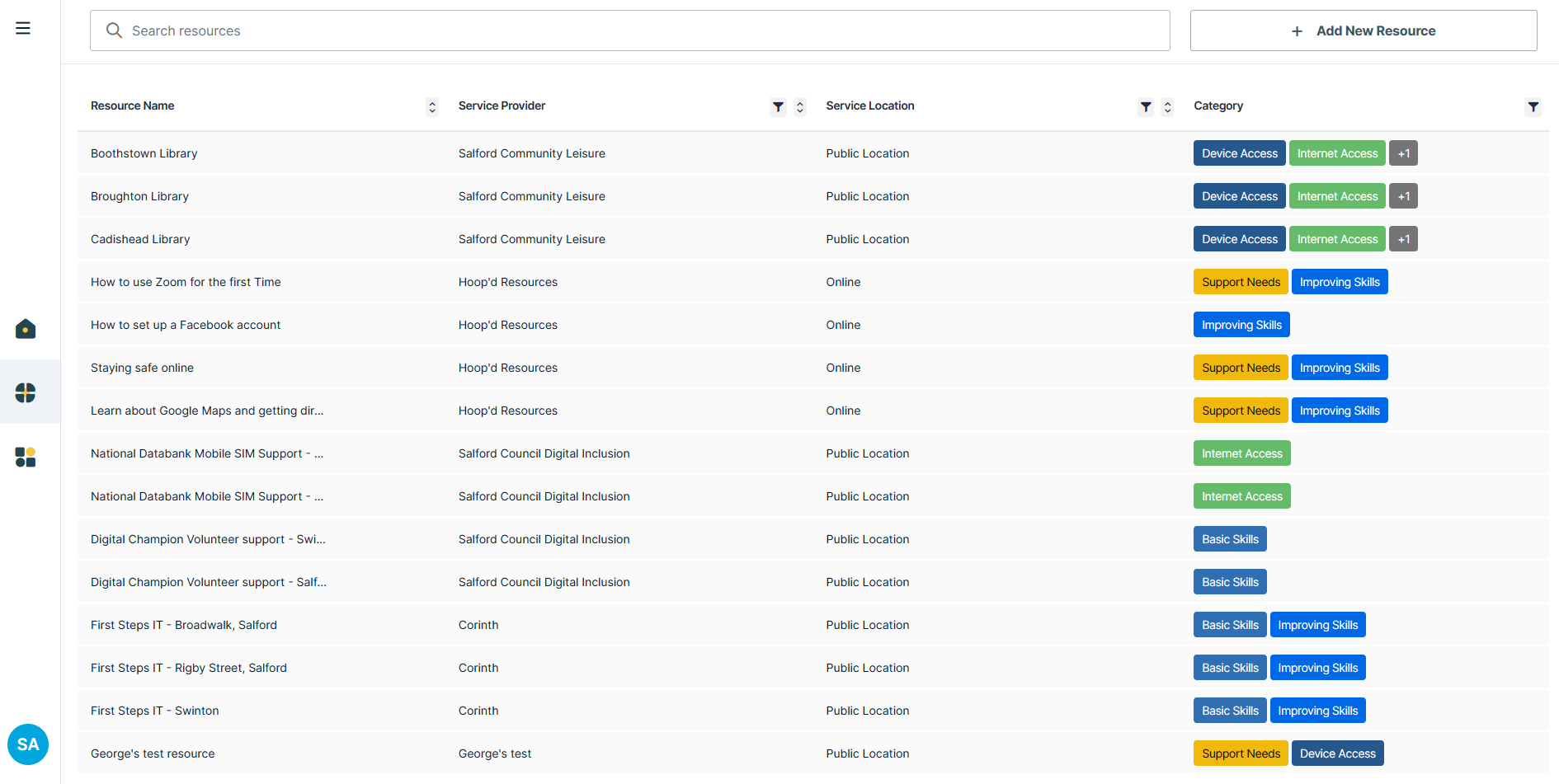The height and width of the screenshot is (784, 1559).
Task: Open Learn about Google Maps resource
Action: tap(207, 411)
